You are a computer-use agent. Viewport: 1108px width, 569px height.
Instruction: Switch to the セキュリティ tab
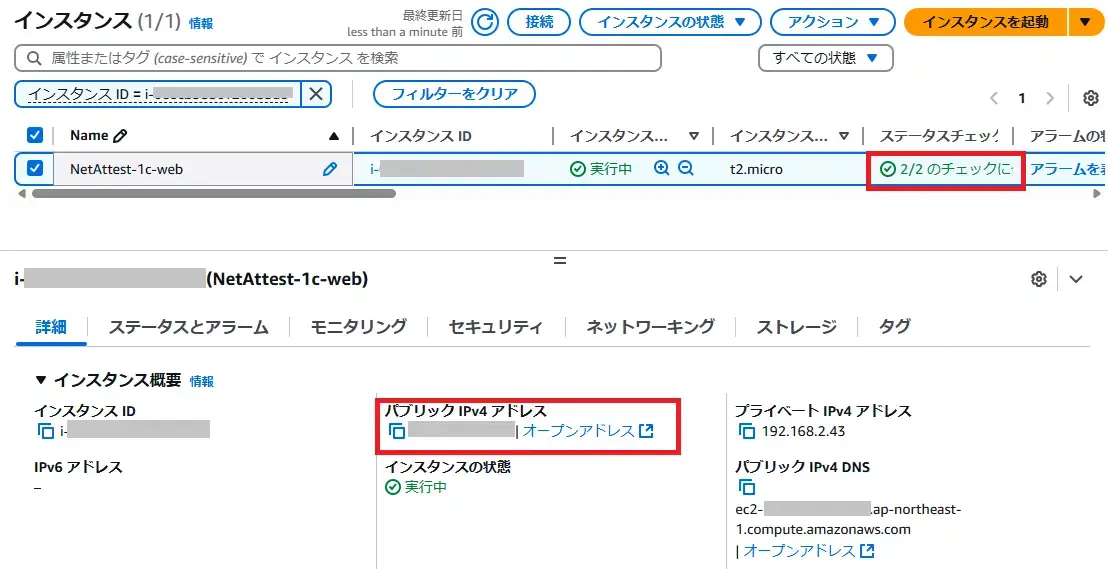tap(495, 327)
